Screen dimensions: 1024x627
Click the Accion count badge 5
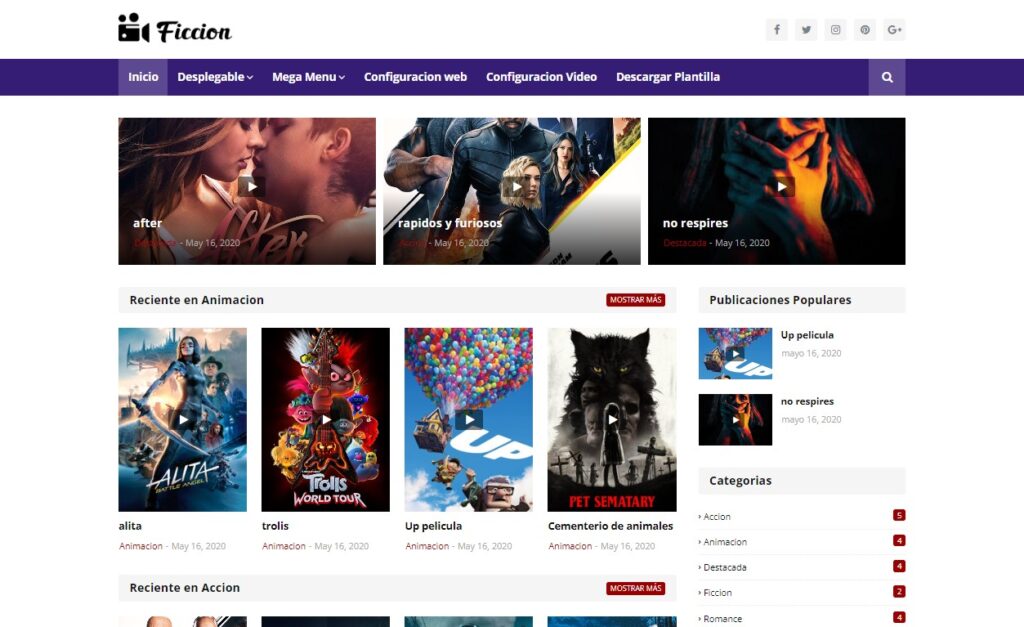[899, 515]
